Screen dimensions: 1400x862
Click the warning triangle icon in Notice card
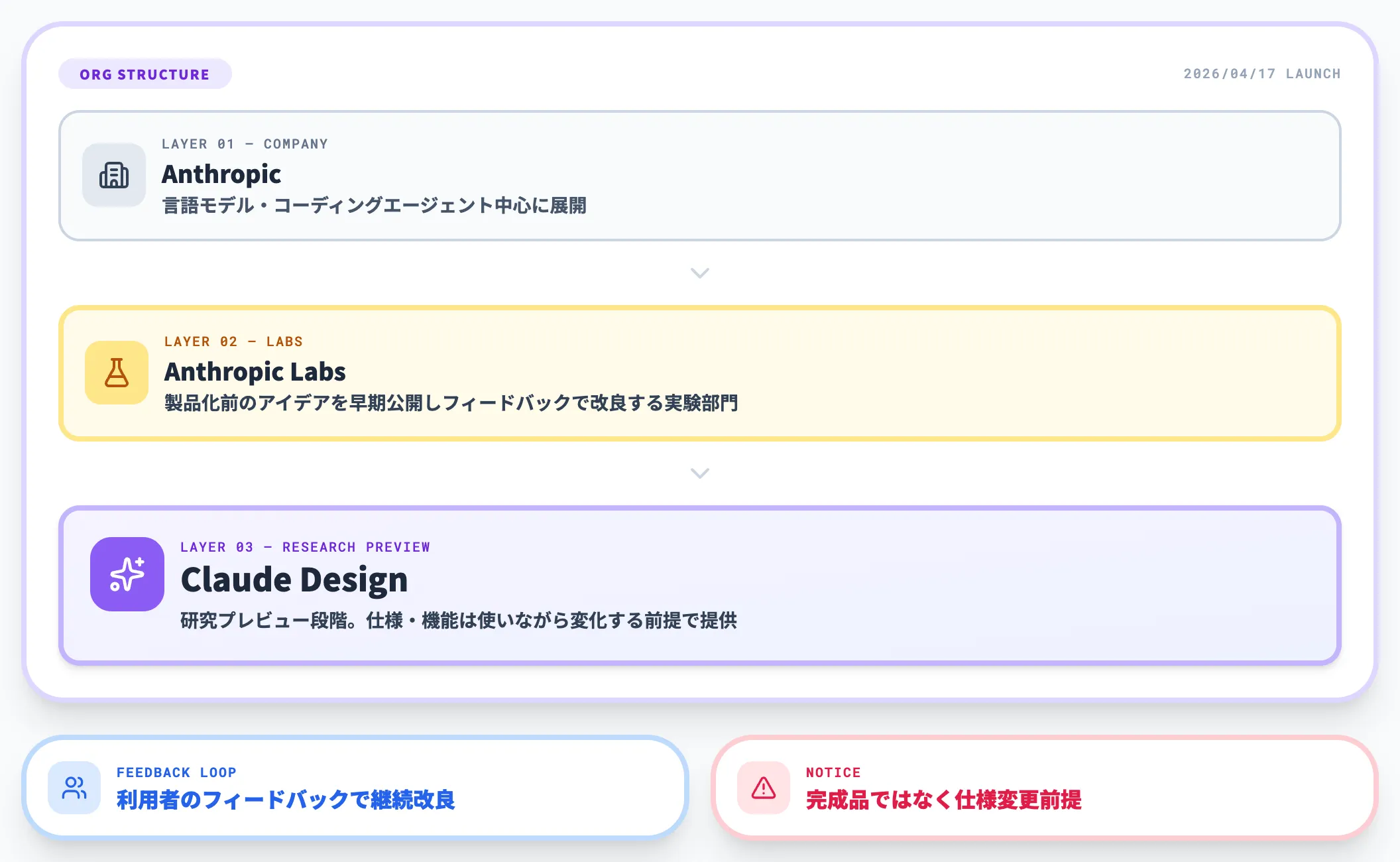click(762, 788)
